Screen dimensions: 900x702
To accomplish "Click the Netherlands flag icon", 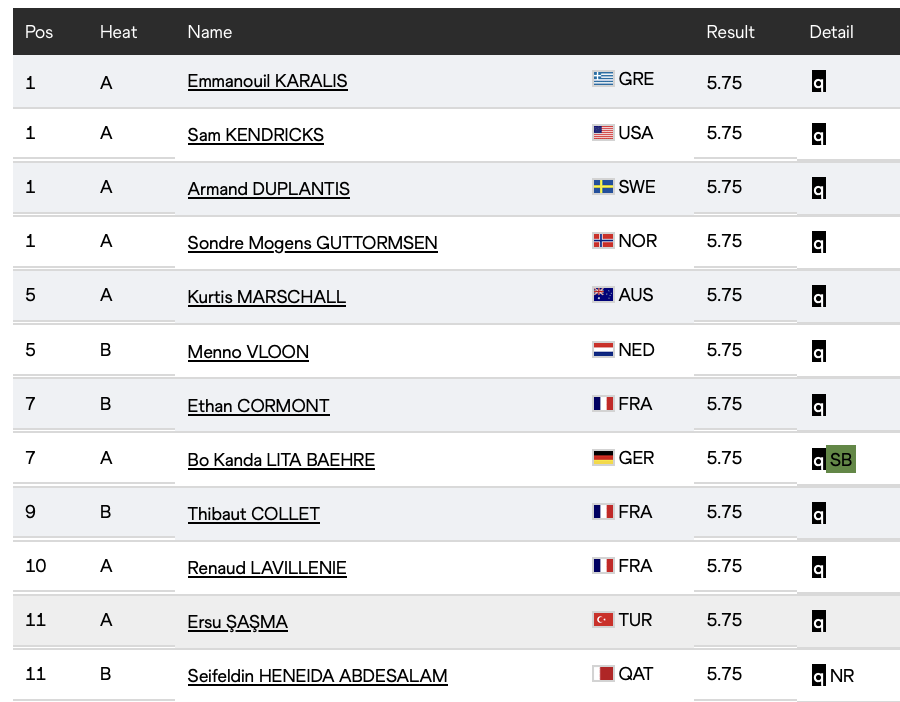I will point(603,350).
